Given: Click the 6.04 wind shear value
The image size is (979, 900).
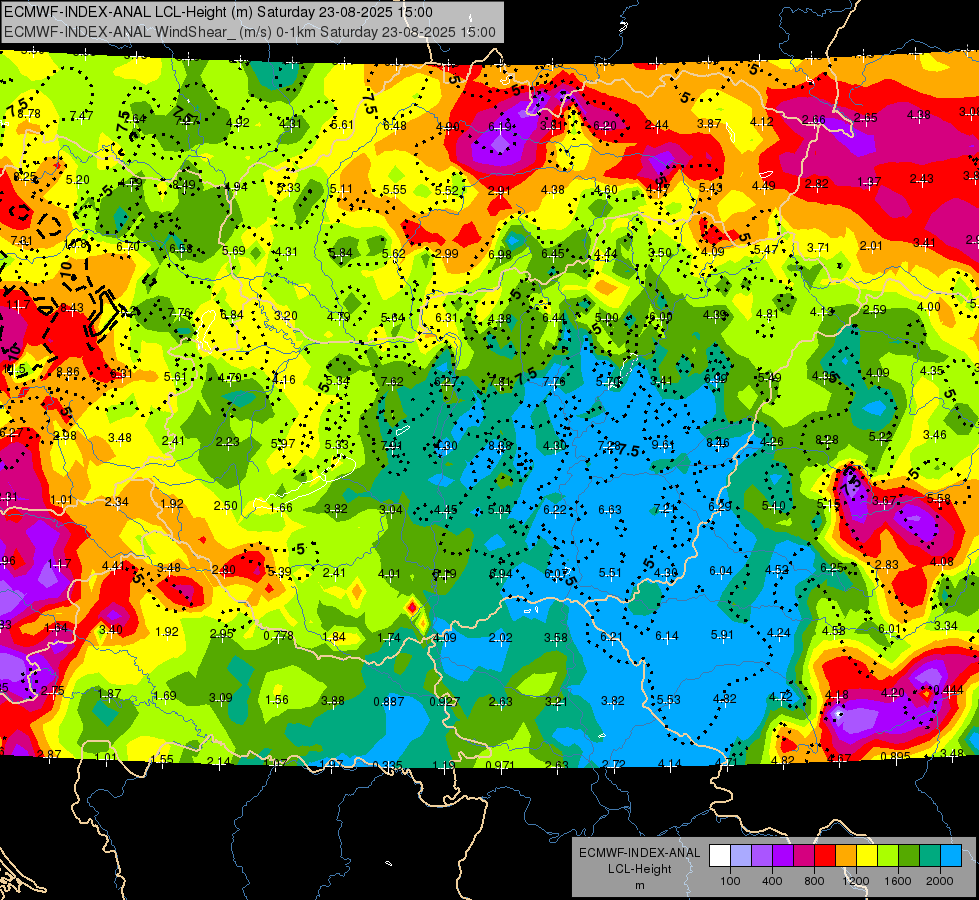Looking at the screenshot, I should pos(721,571).
